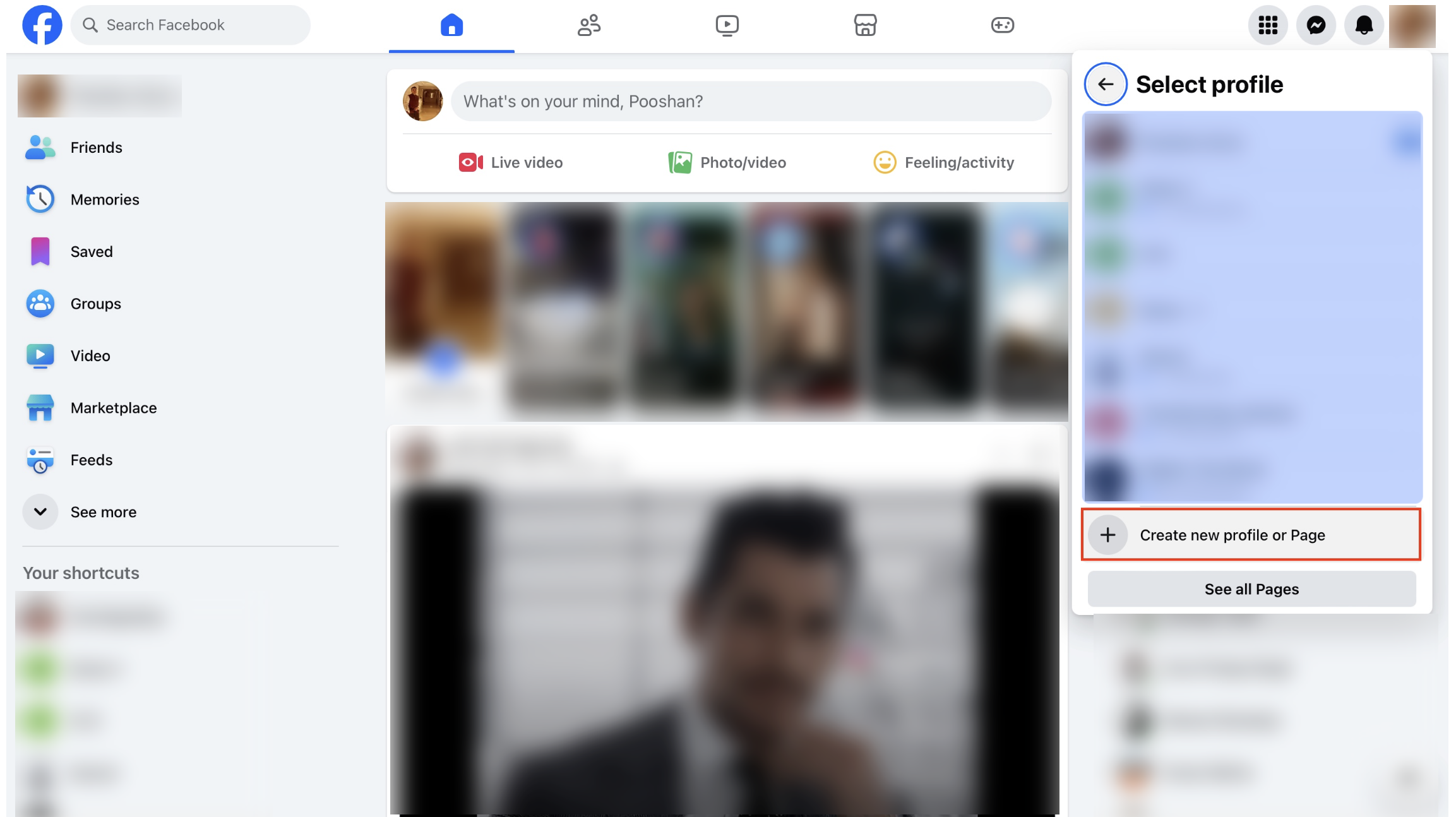Open the Notifications bell
The image size is (1456, 817).
point(1364,25)
